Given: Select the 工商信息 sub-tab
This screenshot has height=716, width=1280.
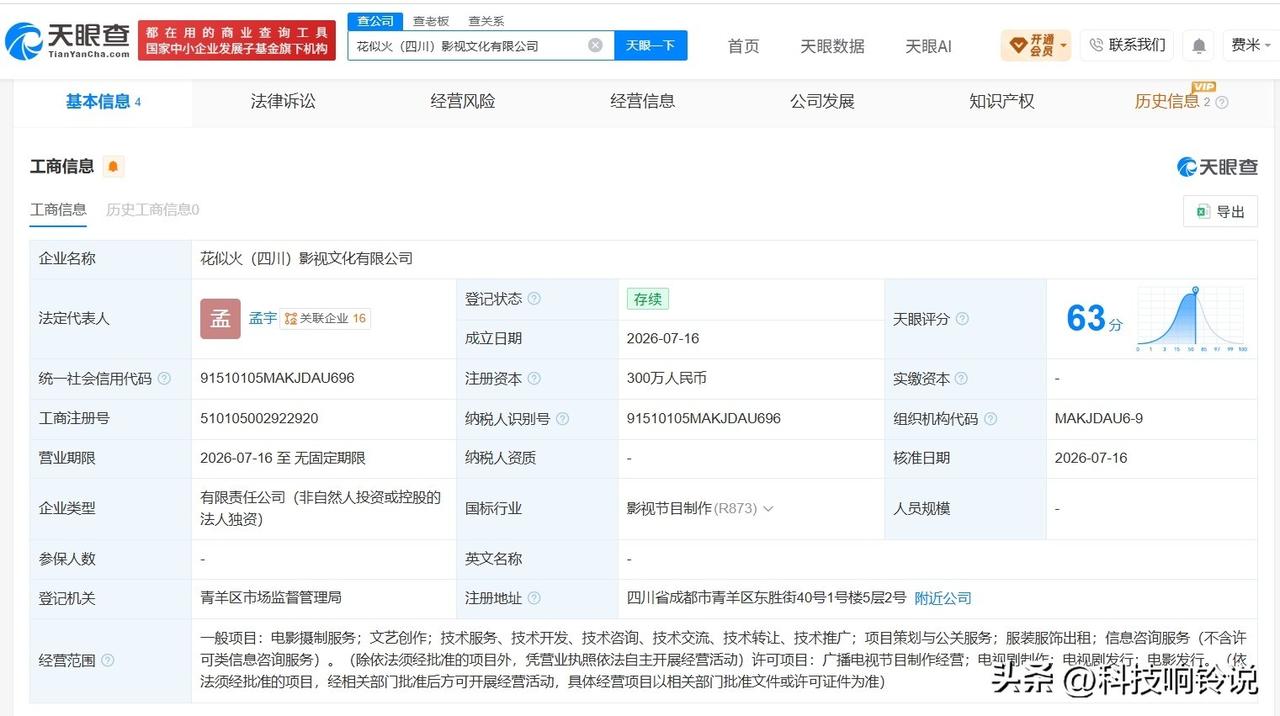Looking at the screenshot, I should (x=58, y=210).
